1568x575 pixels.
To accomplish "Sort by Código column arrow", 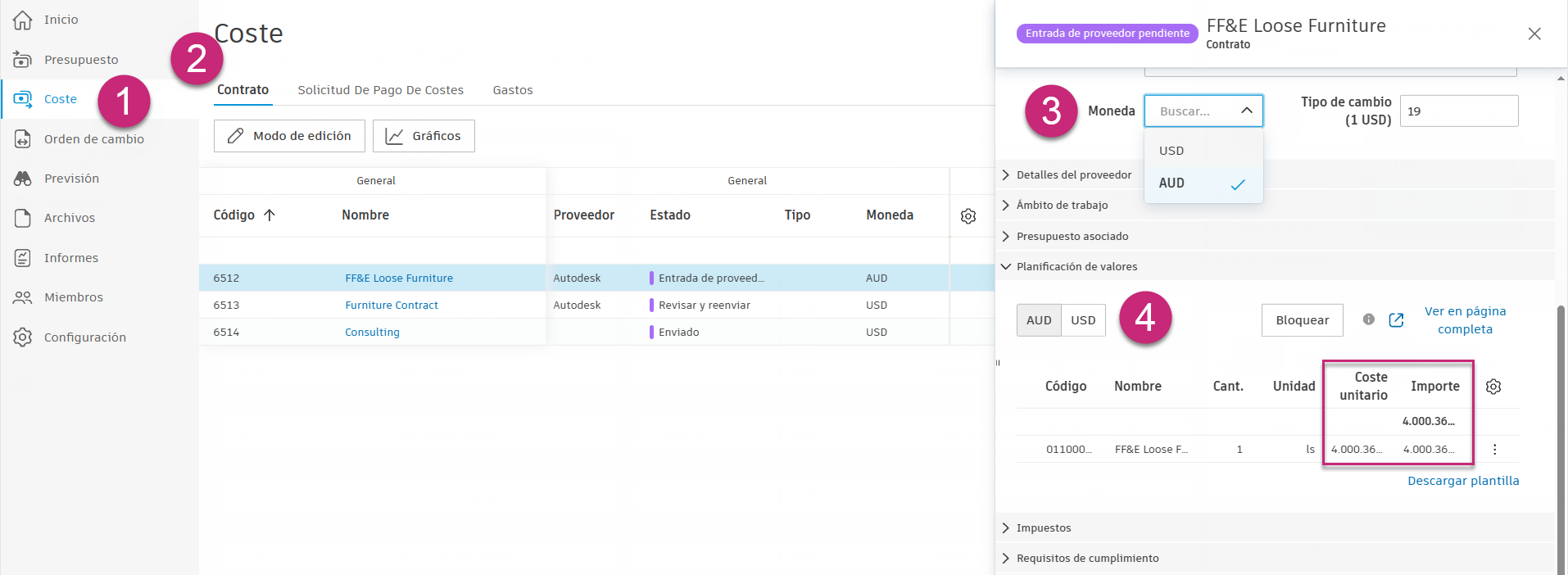I will (270, 215).
